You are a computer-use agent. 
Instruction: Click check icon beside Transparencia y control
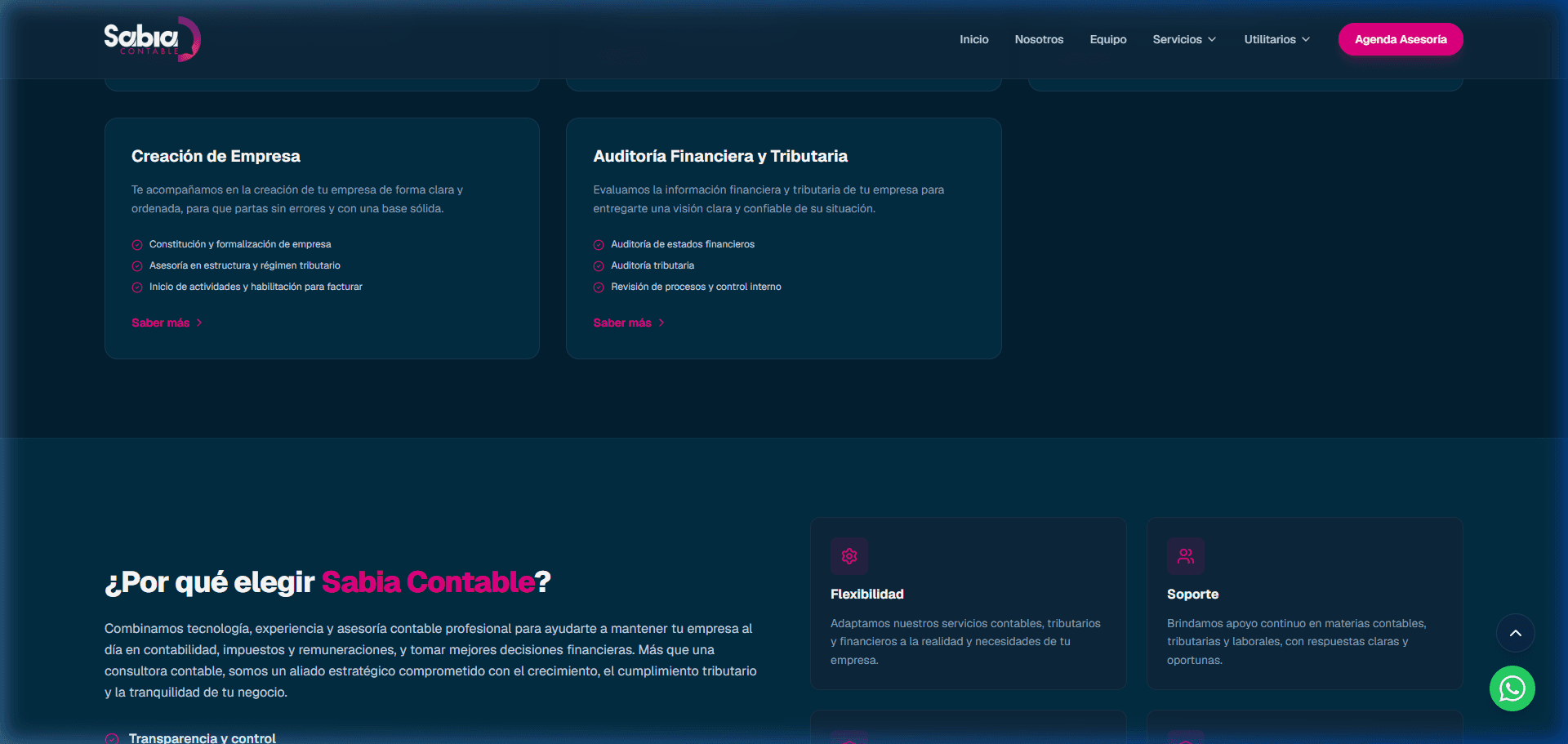coord(112,738)
